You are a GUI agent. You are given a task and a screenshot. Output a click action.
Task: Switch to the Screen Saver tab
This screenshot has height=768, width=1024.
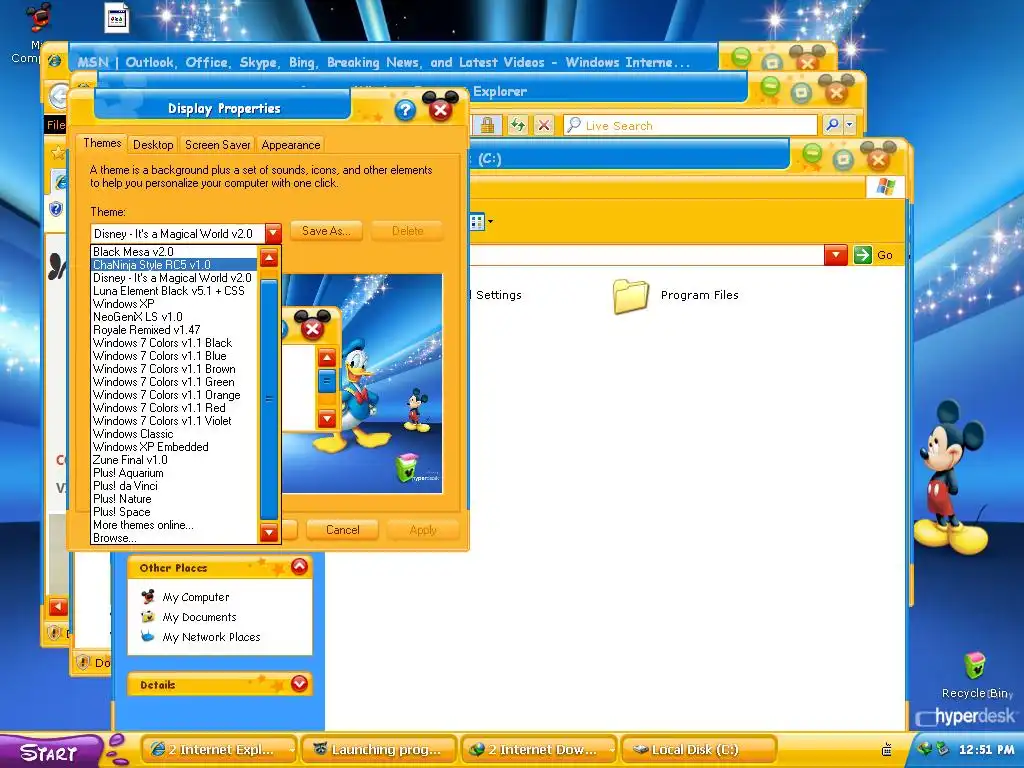tap(217, 144)
